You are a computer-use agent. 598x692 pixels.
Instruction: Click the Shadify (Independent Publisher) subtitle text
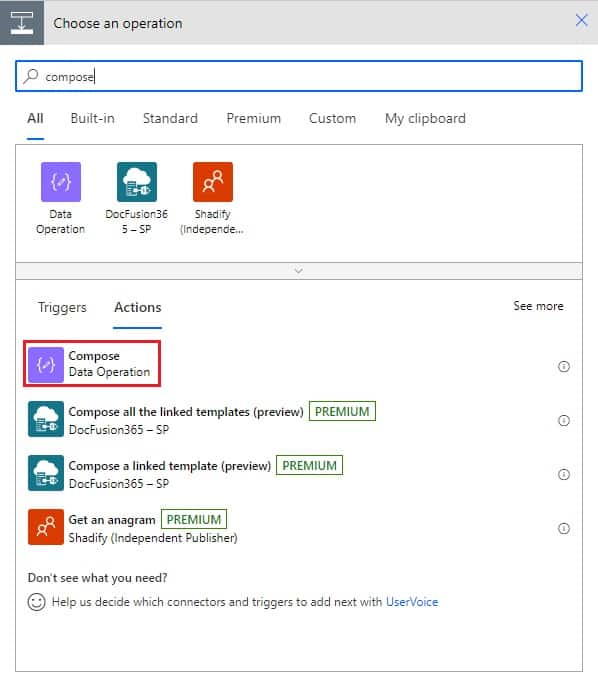153,538
